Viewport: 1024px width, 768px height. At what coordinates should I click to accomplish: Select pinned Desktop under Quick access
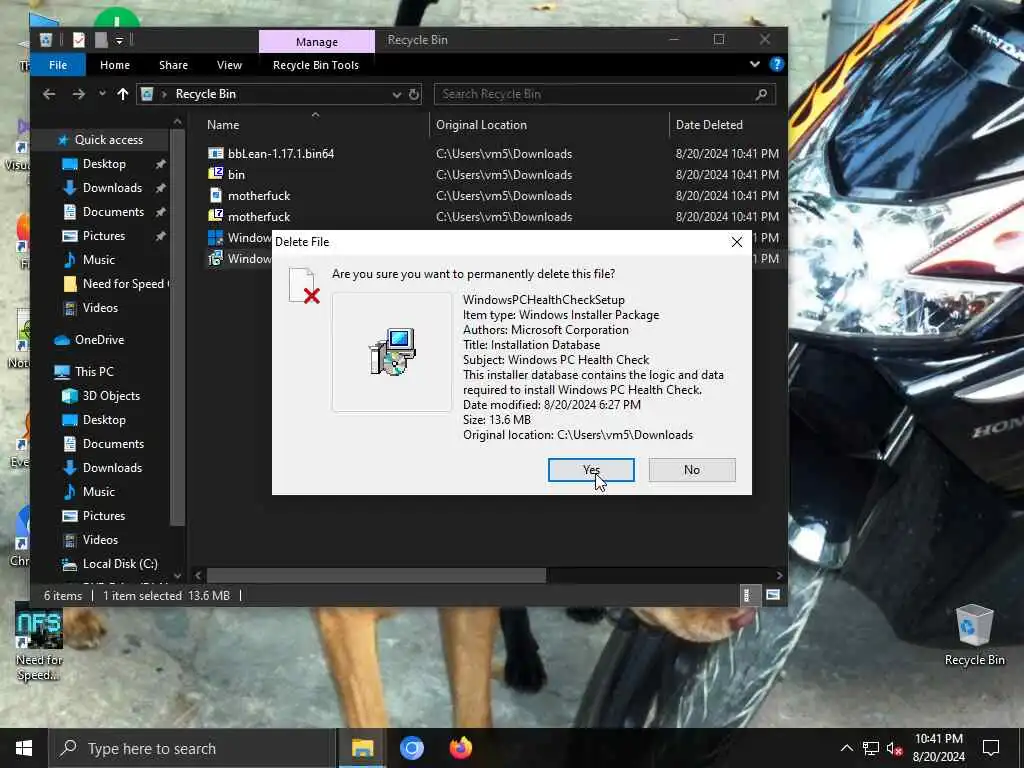(x=104, y=164)
